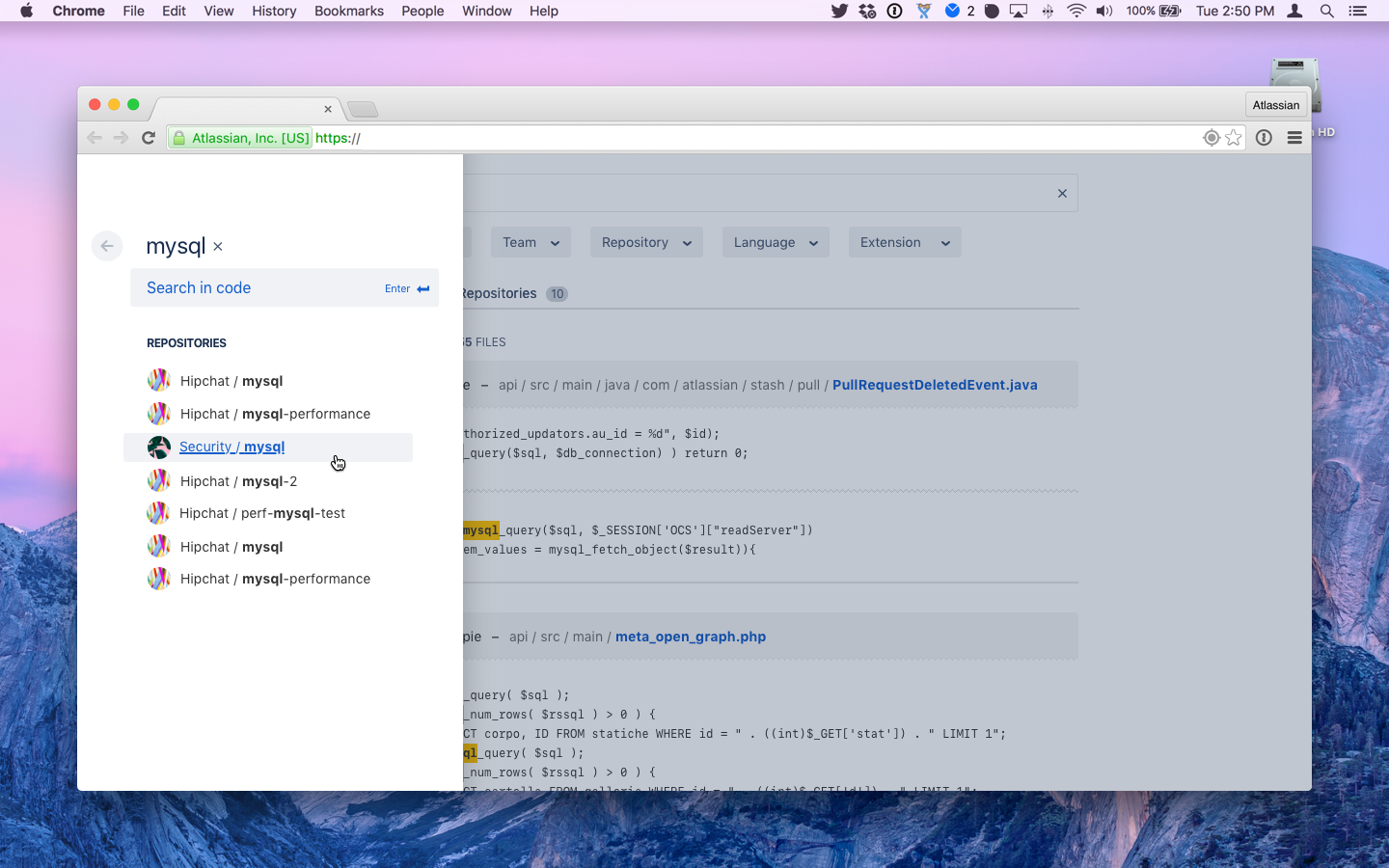Screen dimensions: 1389x868
Task: Click the AirPlay display menu bar icon
Action: pyautogui.click(x=1019, y=11)
